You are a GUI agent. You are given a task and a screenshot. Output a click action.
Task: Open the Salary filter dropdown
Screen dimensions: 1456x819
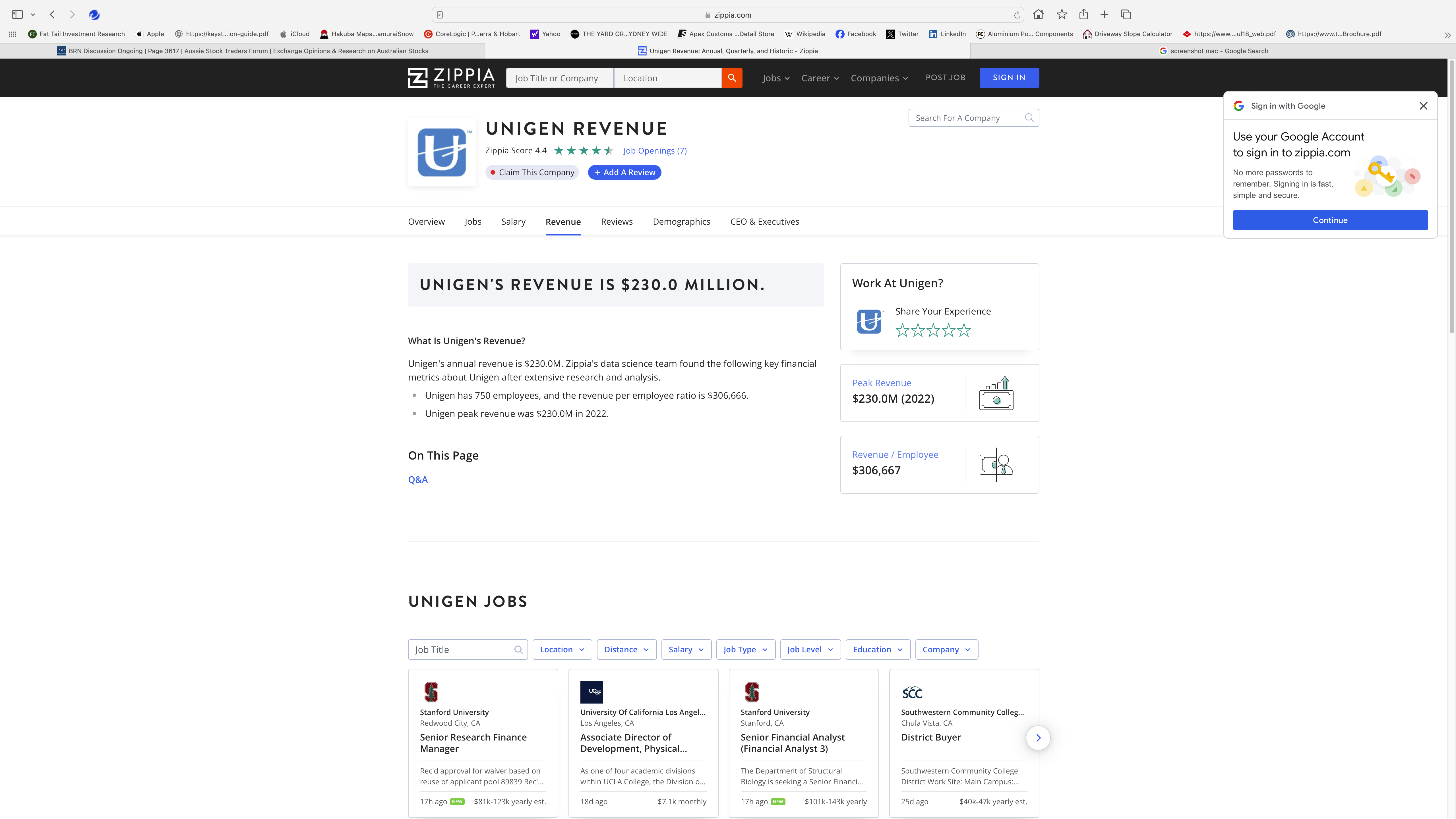tap(686, 650)
